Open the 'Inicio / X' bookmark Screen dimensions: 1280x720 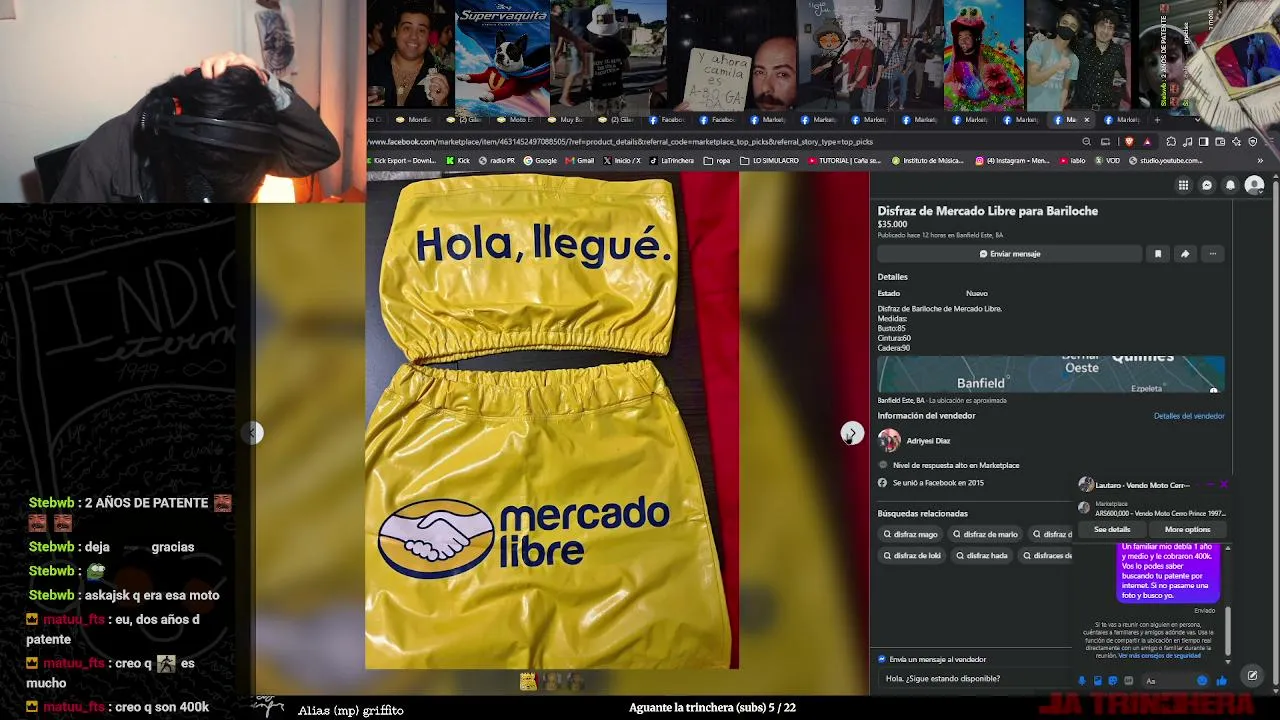tap(621, 160)
